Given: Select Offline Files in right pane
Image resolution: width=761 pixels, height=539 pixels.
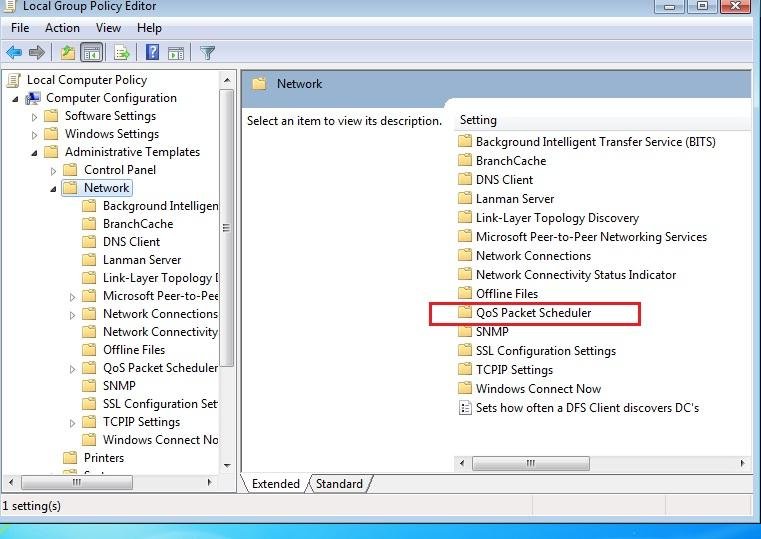Looking at the screenshot, I should click(507, 294).
